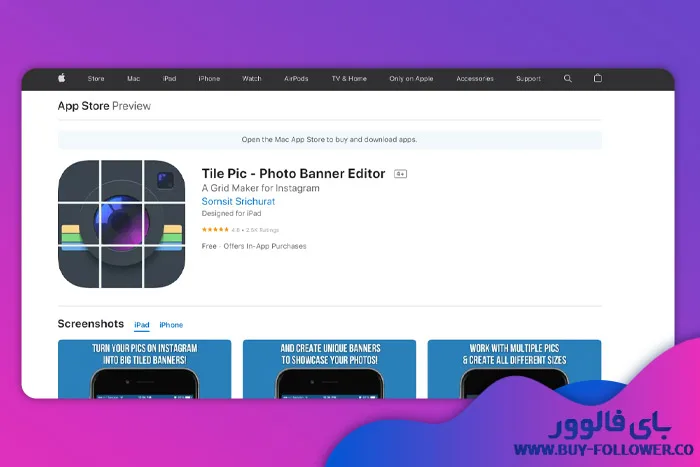Open the 'And create unique banners' screenshot

(329, 369)
